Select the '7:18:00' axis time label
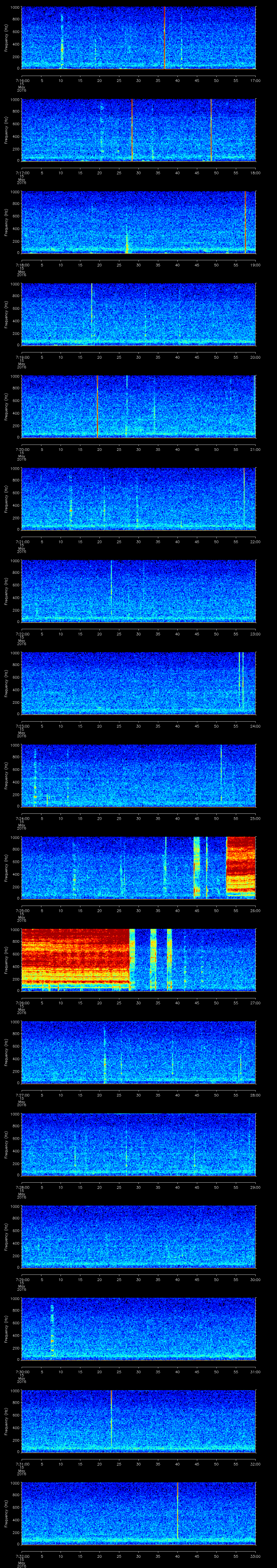Screen dimensions: 277x1568 [x=22, y=265]
